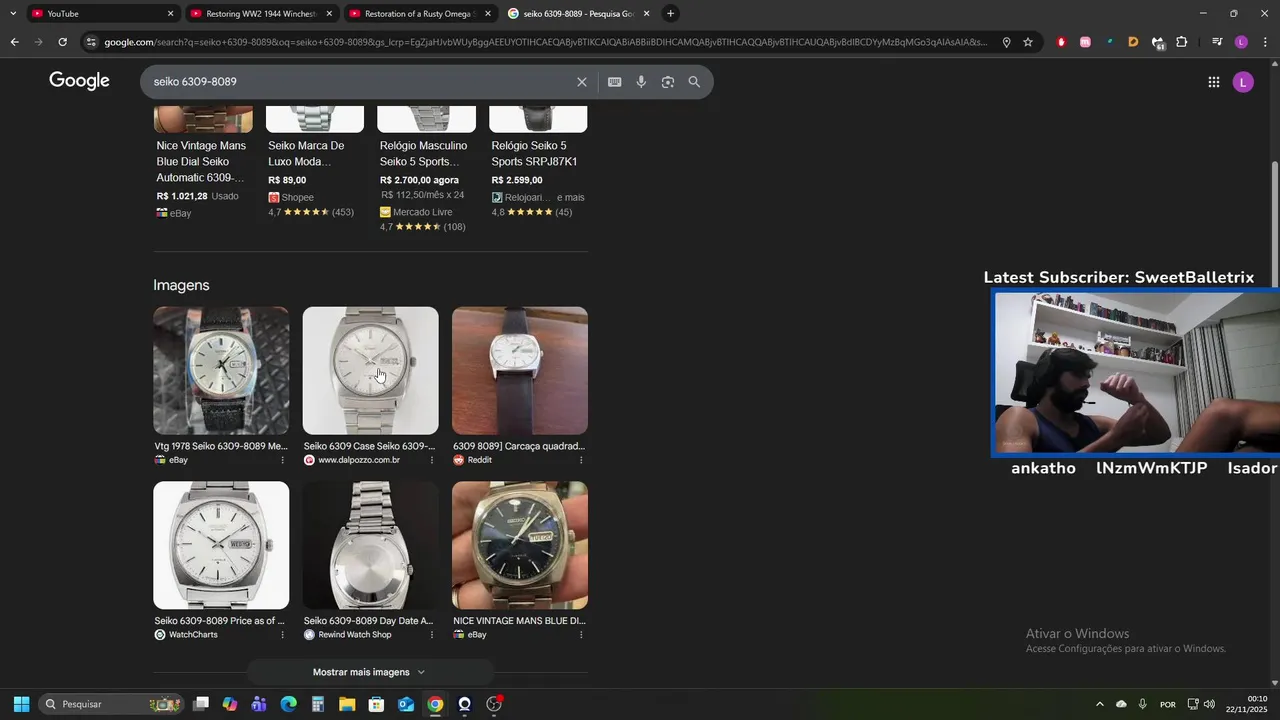The image size is (1280, 720).
Task: Bookmark this page with the star
Action: click(1028, 42)
